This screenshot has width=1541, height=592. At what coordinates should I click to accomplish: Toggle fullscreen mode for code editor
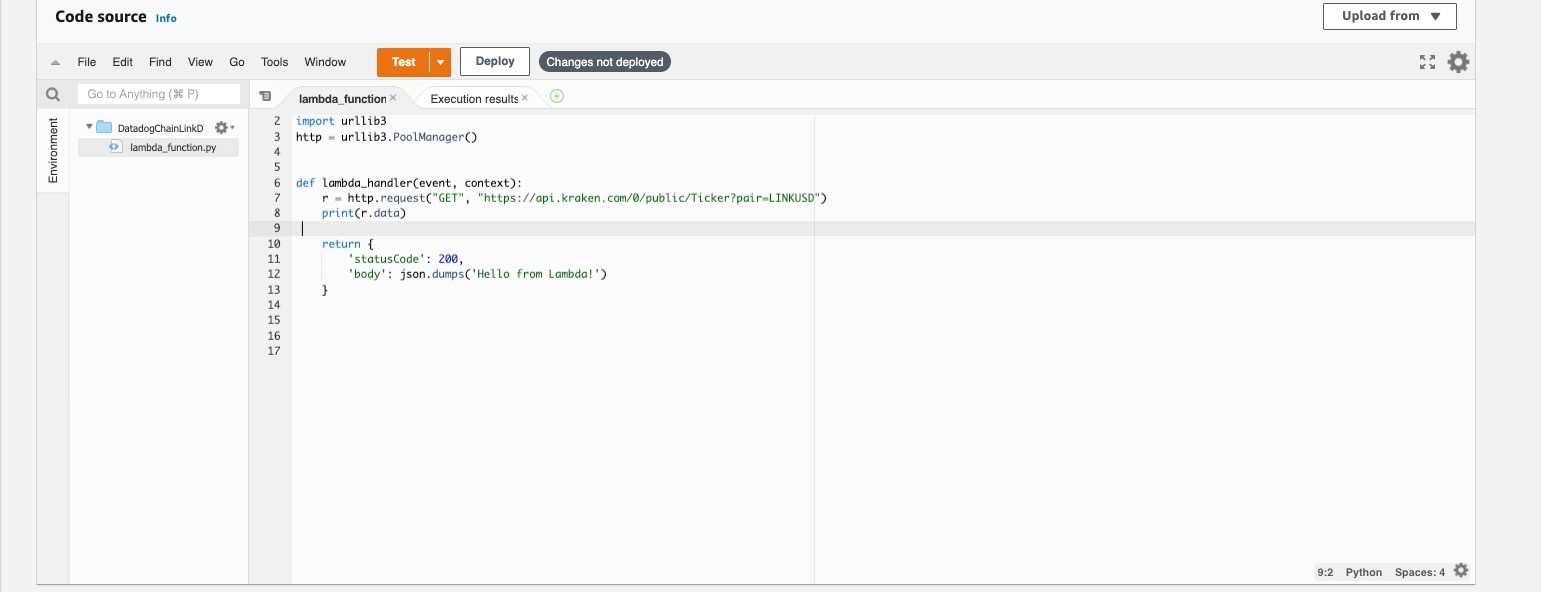coord(1427,62)
